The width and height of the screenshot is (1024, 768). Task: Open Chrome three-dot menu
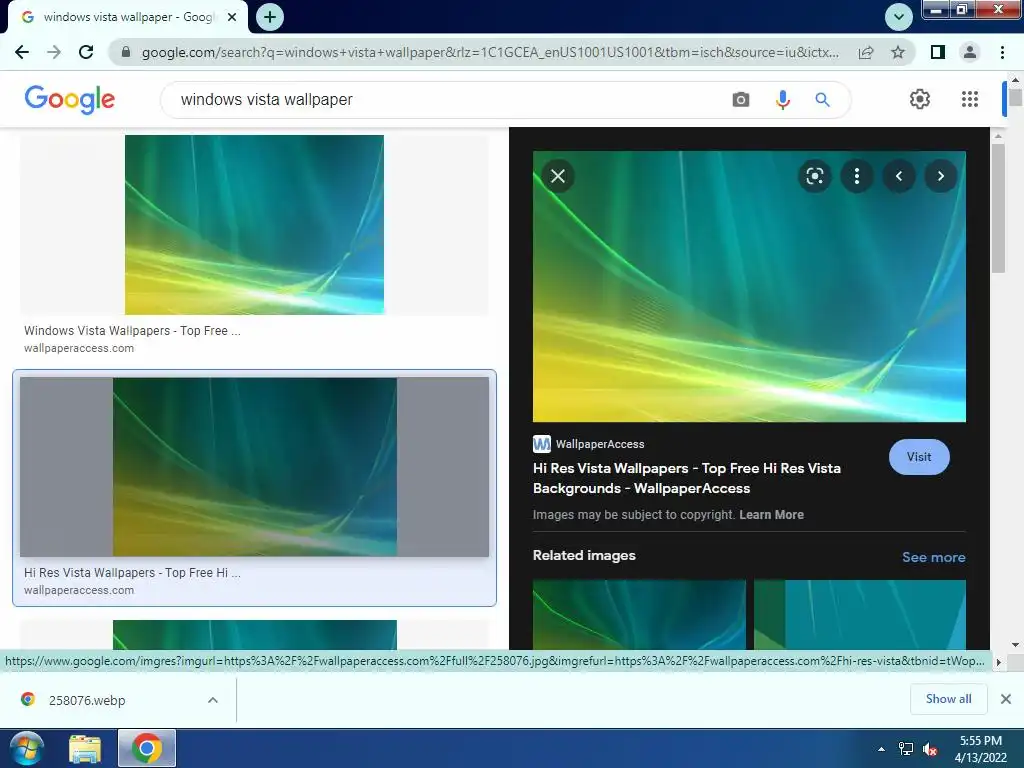point(1002,52)
